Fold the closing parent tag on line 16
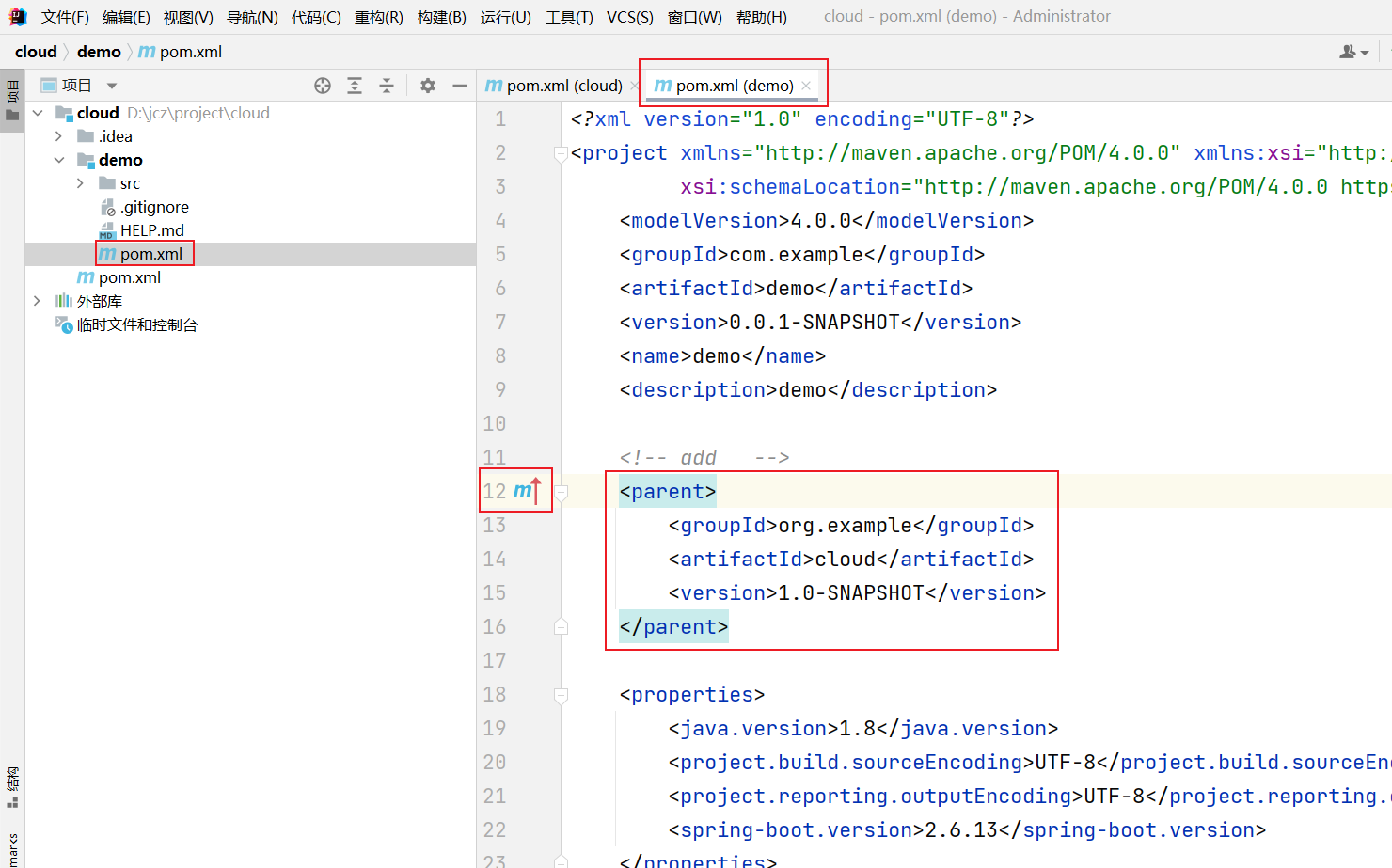This screenshot has height=868, width=1392. [x=561, y=627]
